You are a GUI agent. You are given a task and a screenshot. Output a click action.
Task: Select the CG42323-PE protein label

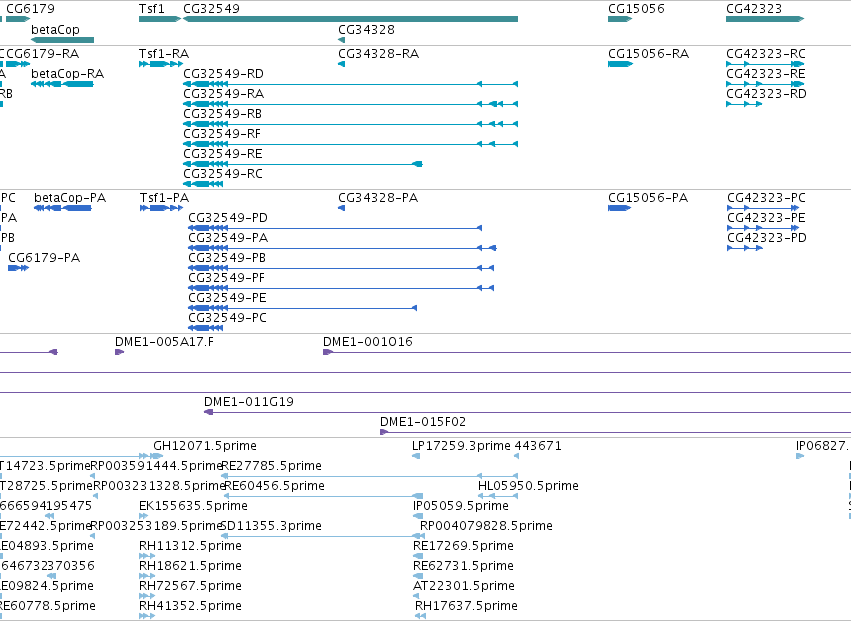tap(766, 218)
